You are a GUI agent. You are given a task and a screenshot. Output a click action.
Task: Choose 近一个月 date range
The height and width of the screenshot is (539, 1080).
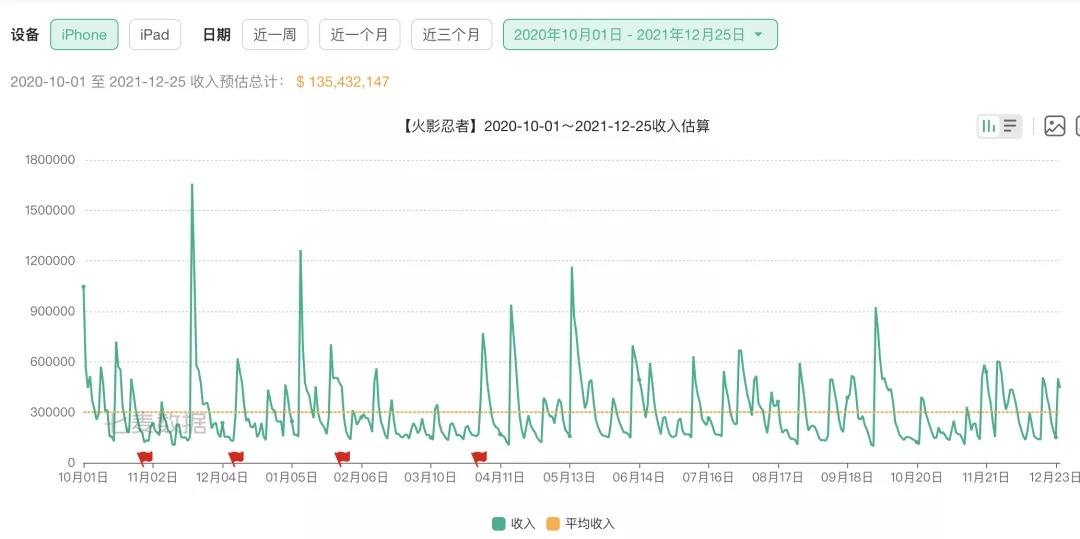tap(360, 34)
